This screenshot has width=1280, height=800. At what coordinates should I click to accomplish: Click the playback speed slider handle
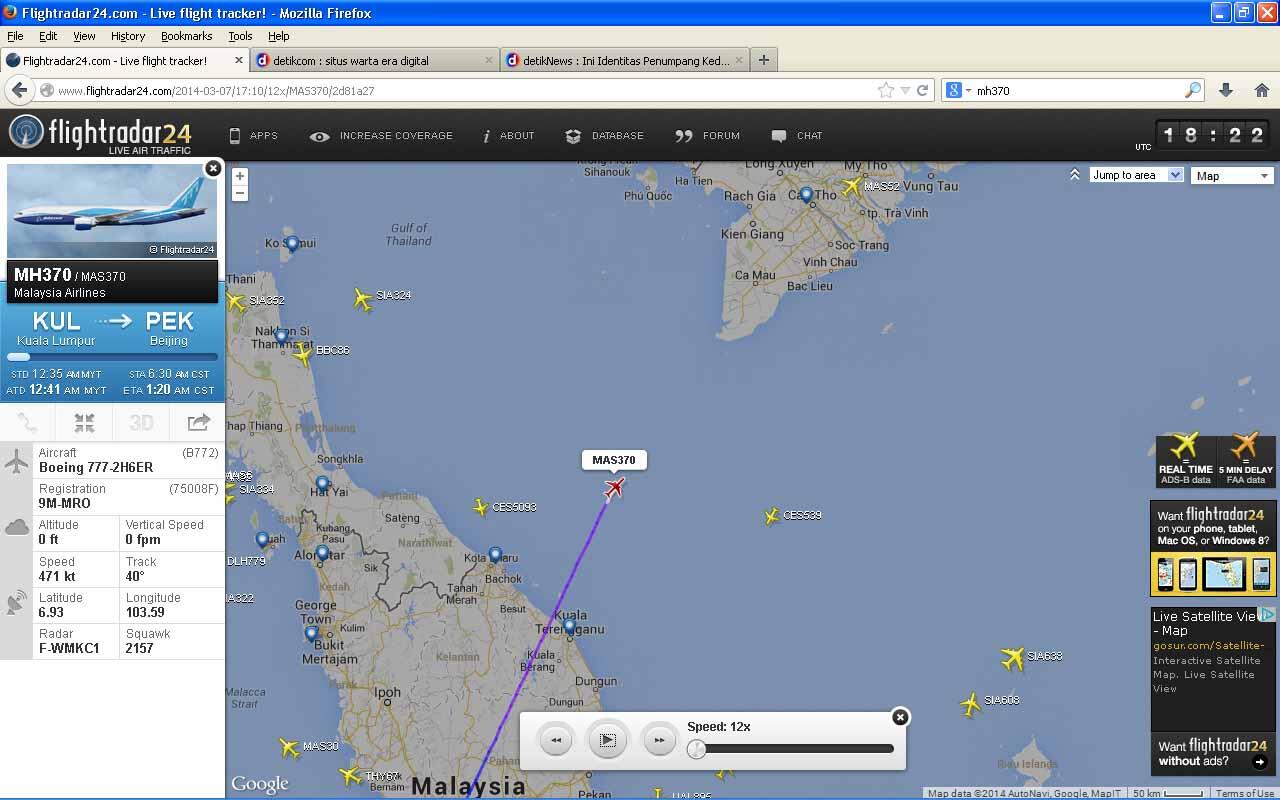(697, 748)
